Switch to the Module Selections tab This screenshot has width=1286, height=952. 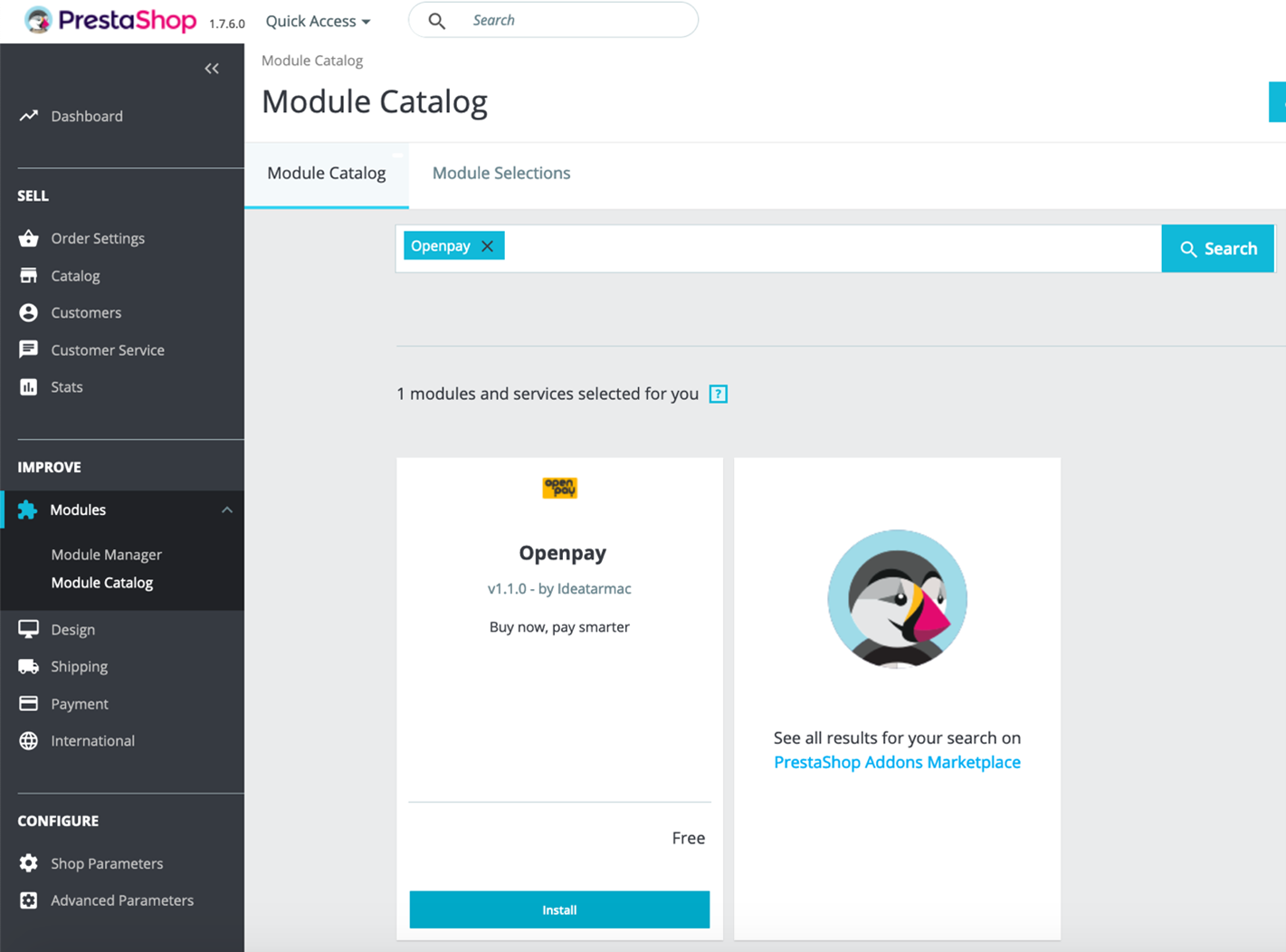pos(501,173)
